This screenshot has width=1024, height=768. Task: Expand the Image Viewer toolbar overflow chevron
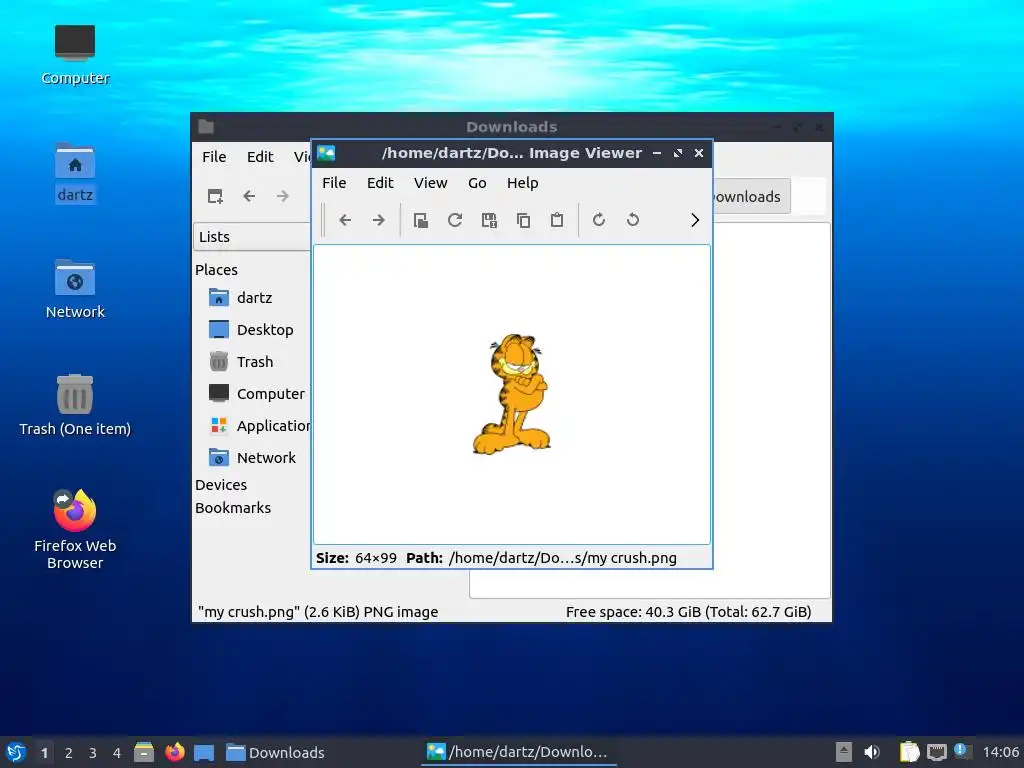695,220
